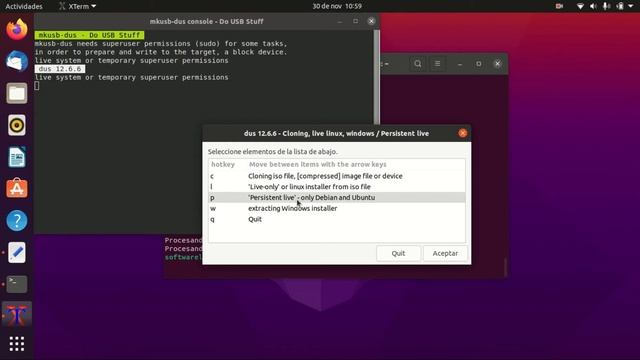Open the system menu arrow in top bar

point(631,6)
